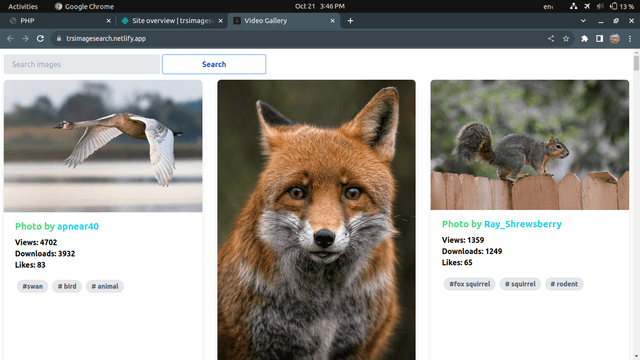Open the Chrome profile avatar
The image size is (640, 360).
pyautogui.click(x=615, y=38)
